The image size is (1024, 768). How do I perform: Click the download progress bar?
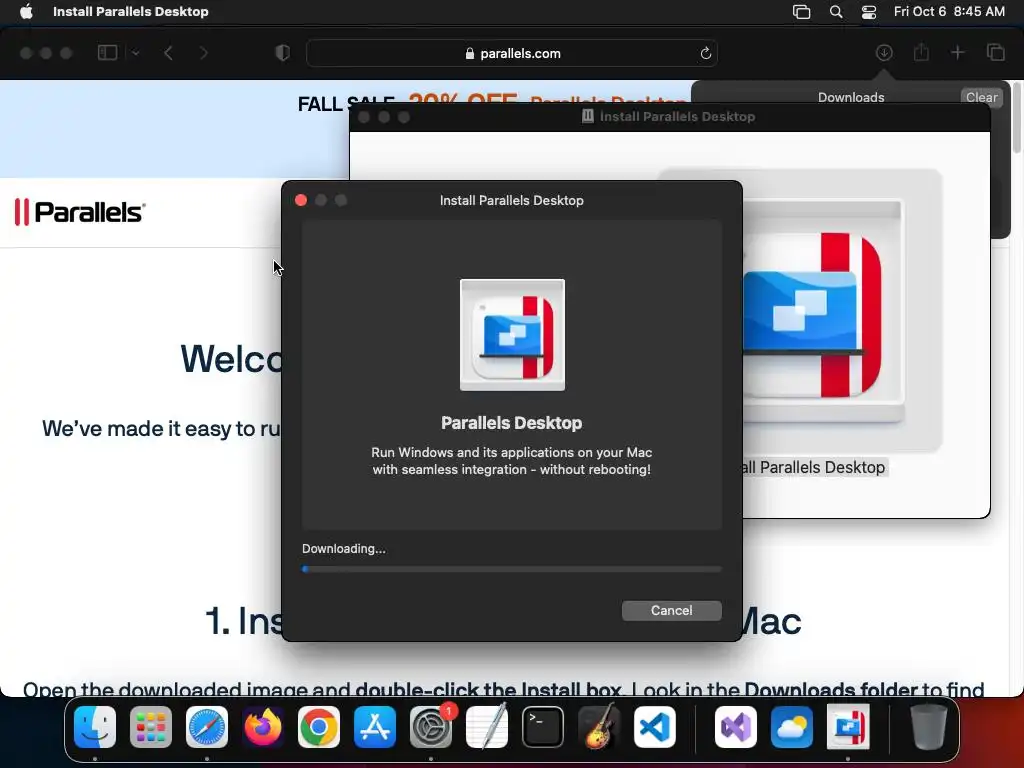pos(512,569)
